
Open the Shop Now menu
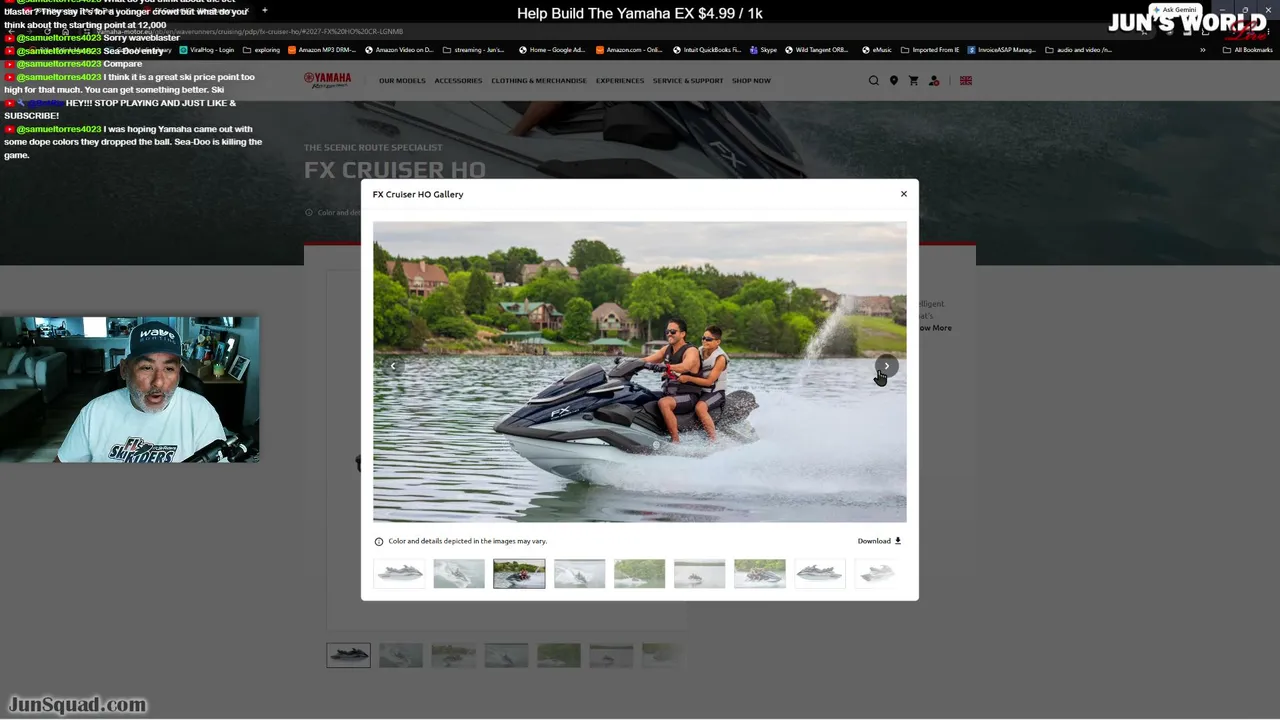751,81
